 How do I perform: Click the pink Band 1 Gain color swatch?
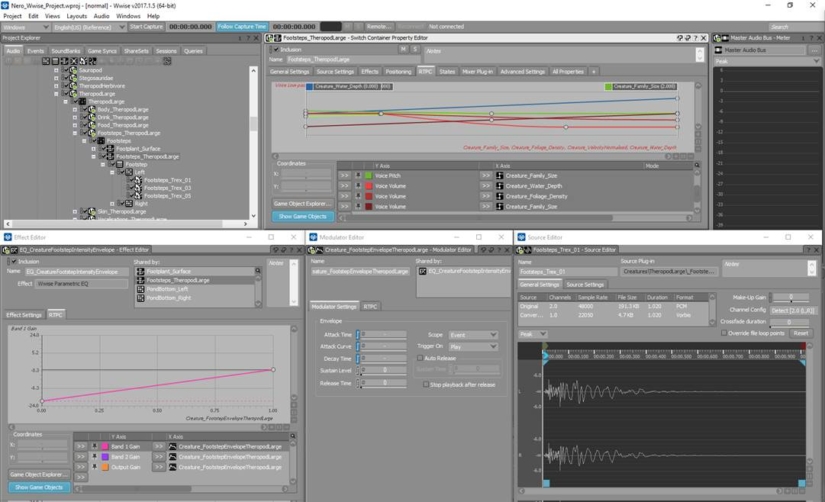(105, 446)
